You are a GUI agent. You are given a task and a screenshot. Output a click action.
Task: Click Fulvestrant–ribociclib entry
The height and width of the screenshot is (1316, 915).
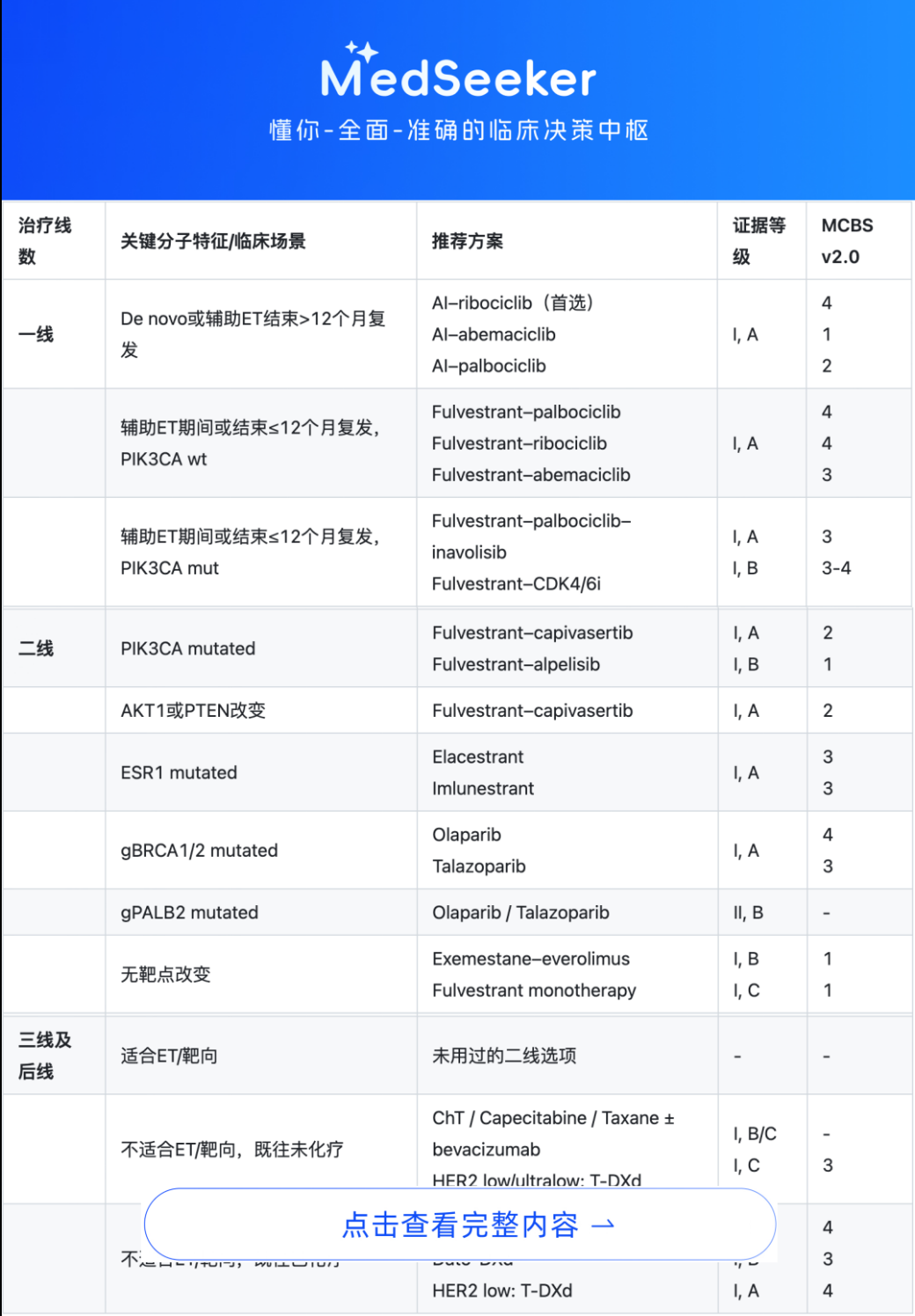[519, 443]
